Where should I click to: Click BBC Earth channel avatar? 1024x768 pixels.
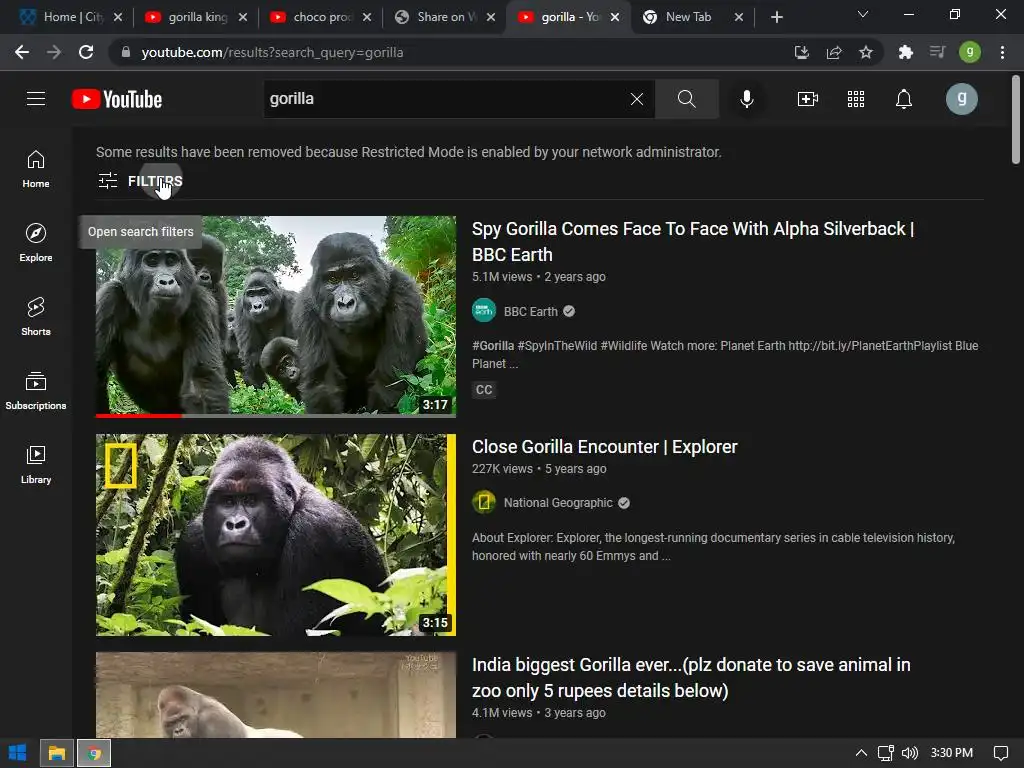(484, 311)
